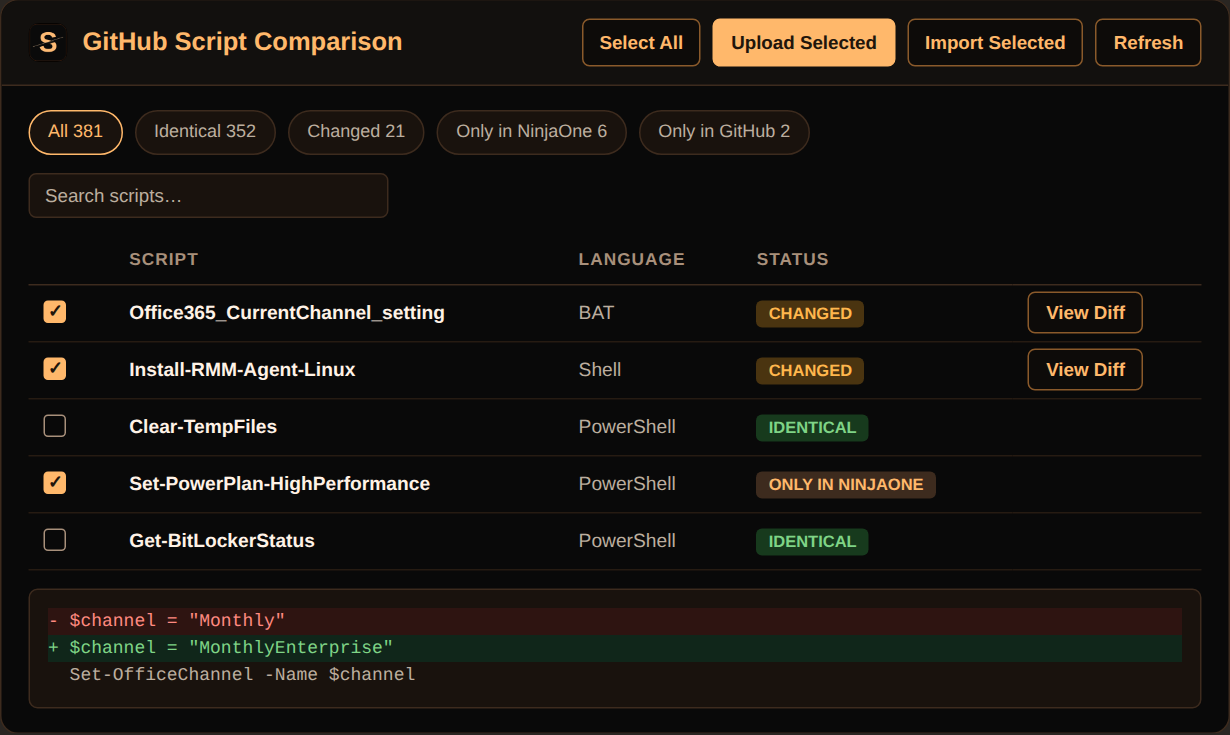Screen dimensions: 1230x735
Task: View Diff for Office365_CurrentChannel_setting
Action: click(x=1085, y=313)
